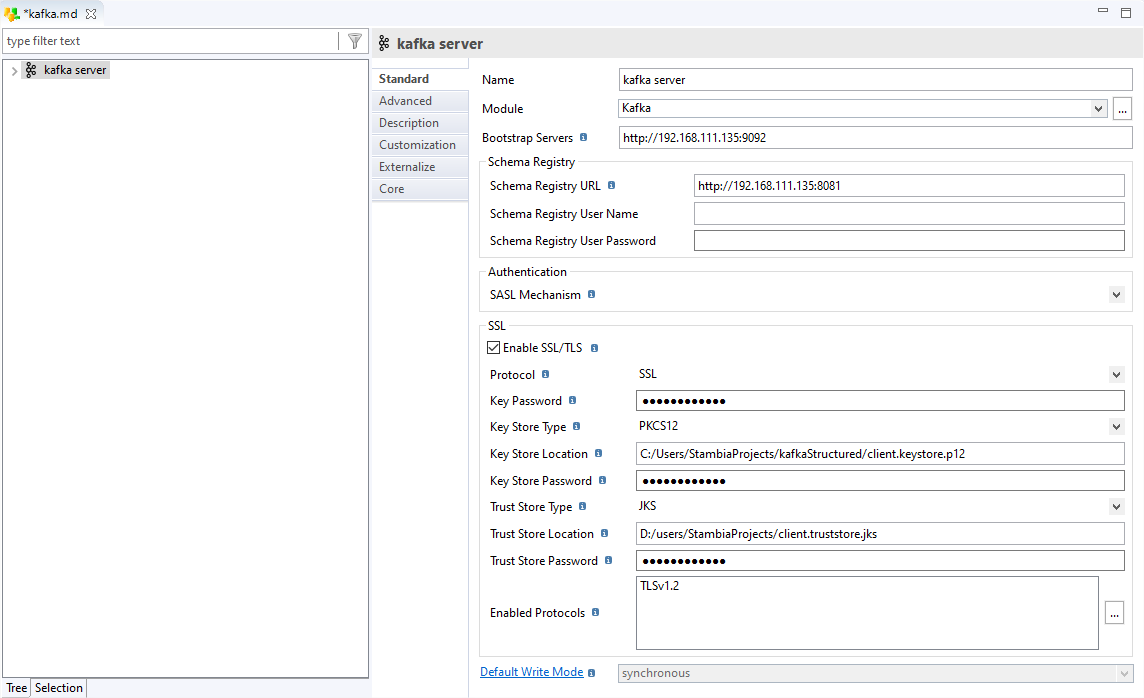Viewport: 1144px width, 698px height.
Task: Click the Trust Store Password field
Action: tap(880, 561)
